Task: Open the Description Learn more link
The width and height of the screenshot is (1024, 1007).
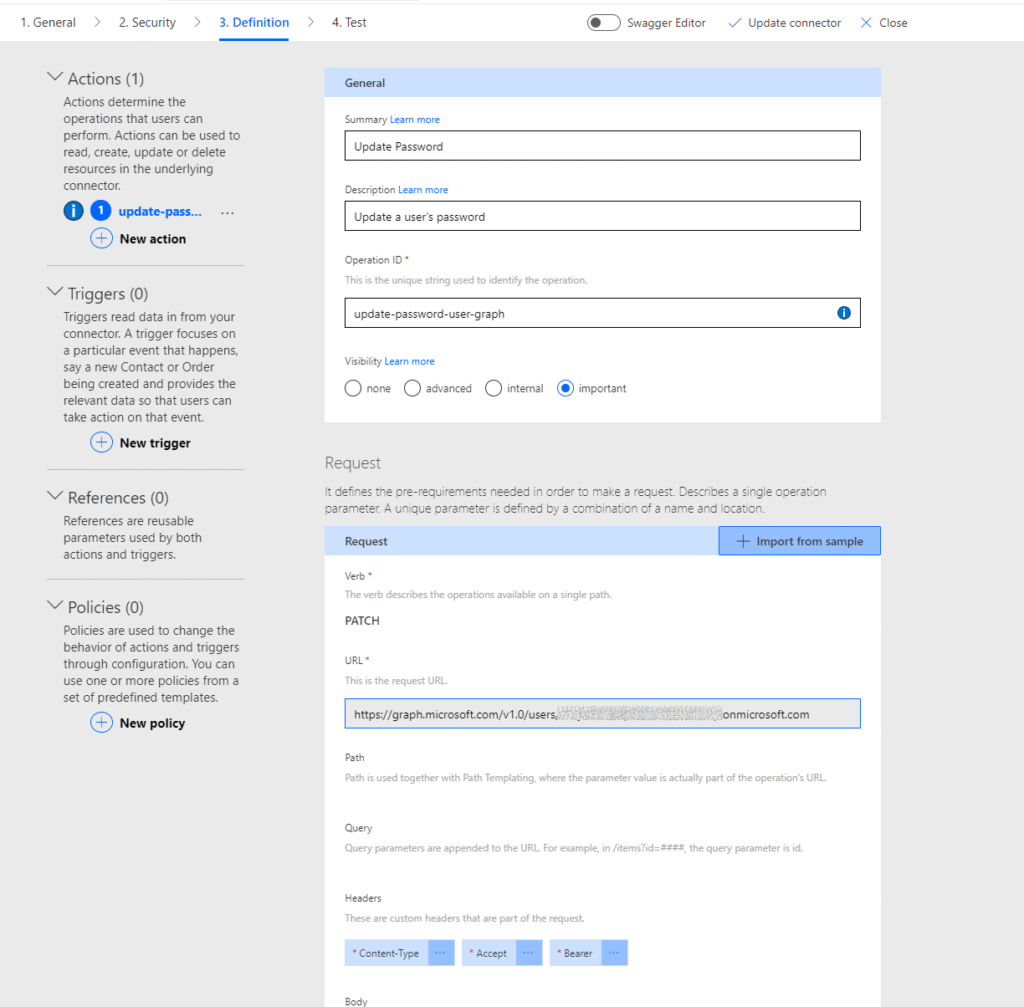Action: [x=423, y=190]
